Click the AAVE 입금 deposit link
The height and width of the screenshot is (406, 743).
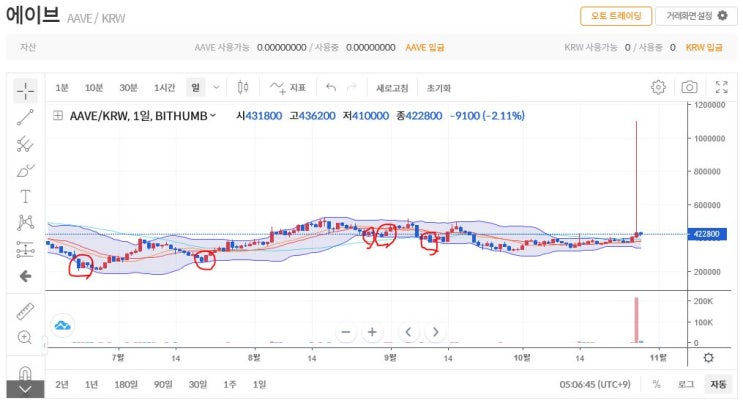(425, 47)
